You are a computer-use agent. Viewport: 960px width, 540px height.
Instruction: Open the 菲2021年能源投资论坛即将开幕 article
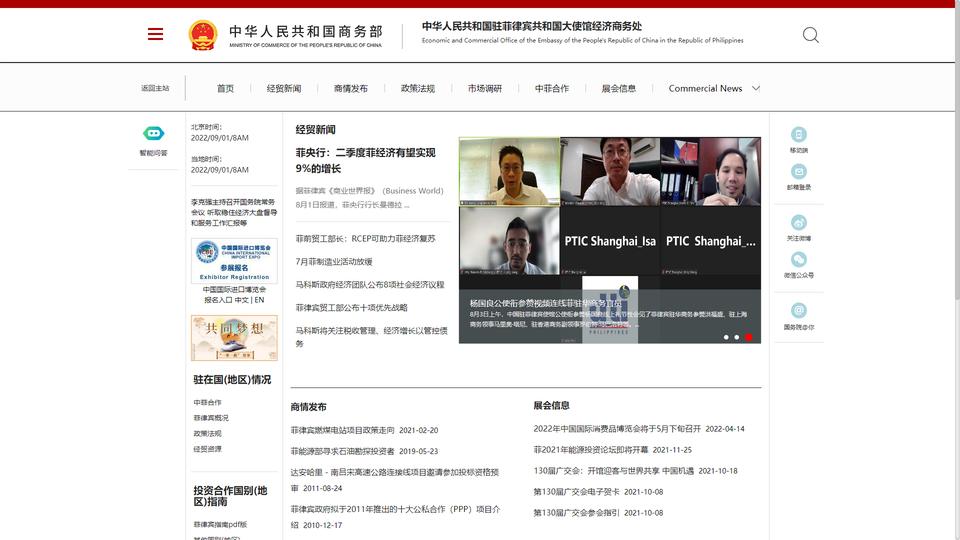[x=591, y=449]
